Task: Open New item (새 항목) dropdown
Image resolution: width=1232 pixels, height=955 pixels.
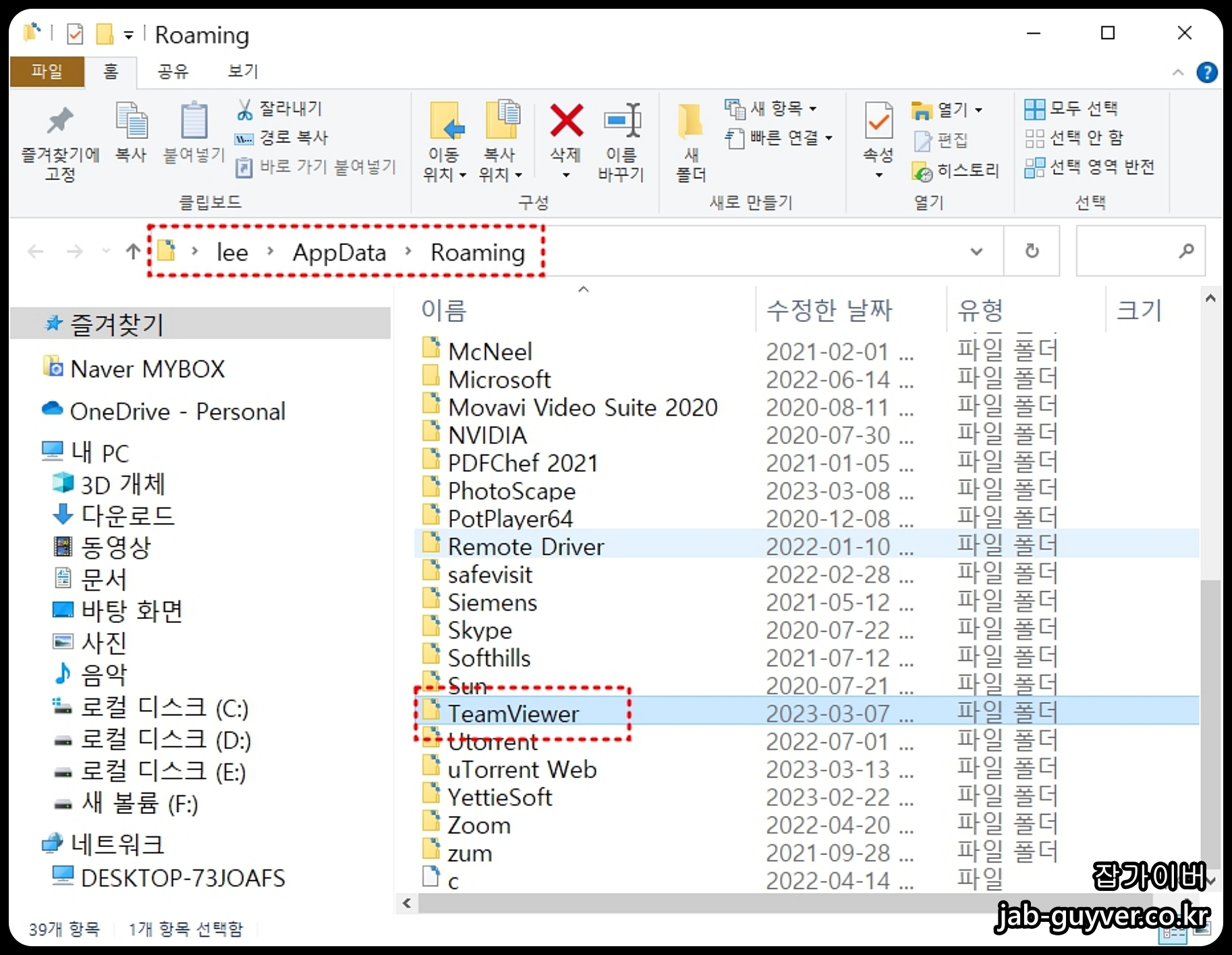Action: (771, 108)
